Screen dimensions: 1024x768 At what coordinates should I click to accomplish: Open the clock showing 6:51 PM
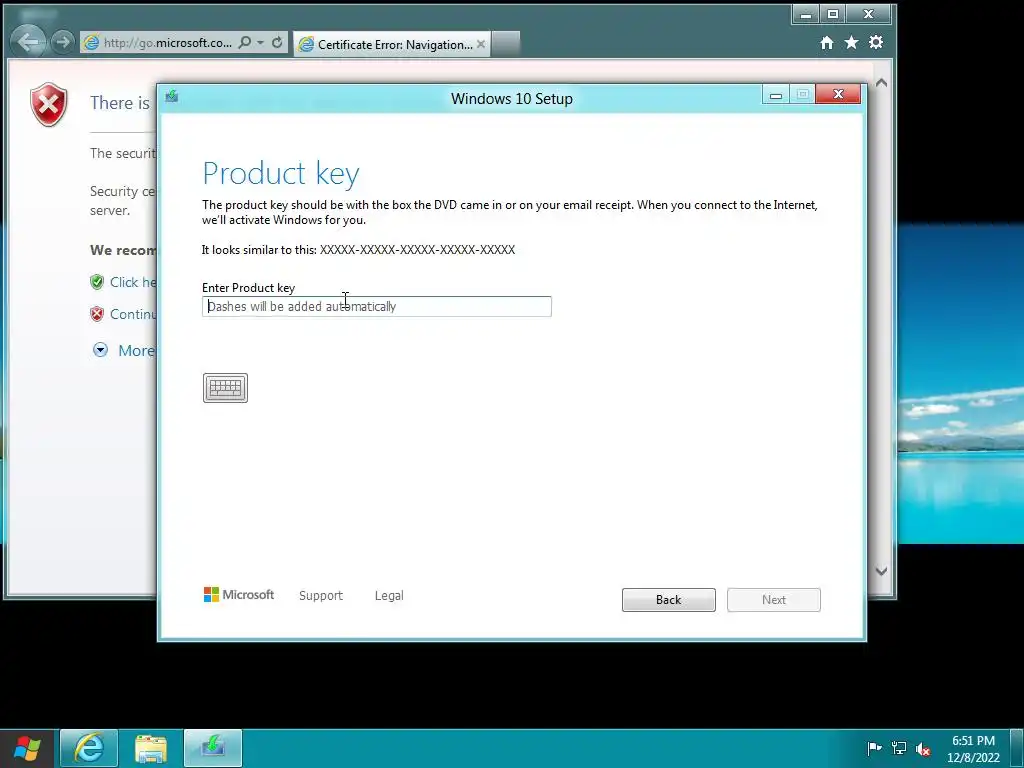click(x=973, y=749)
